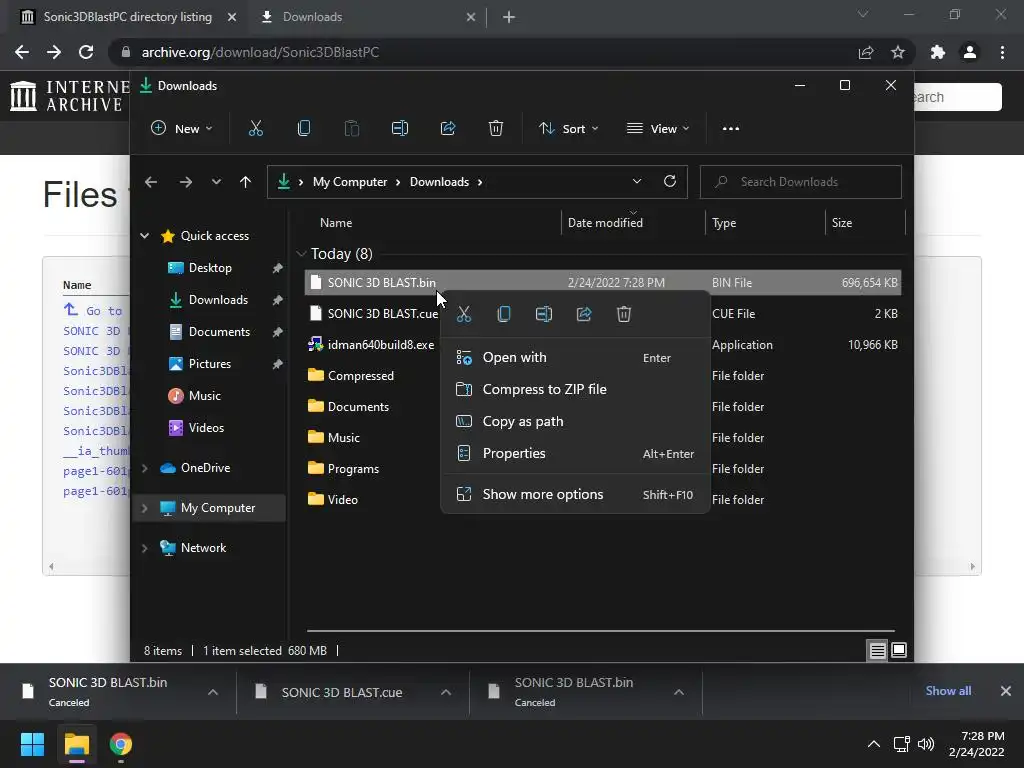Image resolution: width=1024 pixels, height=768 pixels.
Task: Collapse the Quick access tree node
Action: [144, 236]
